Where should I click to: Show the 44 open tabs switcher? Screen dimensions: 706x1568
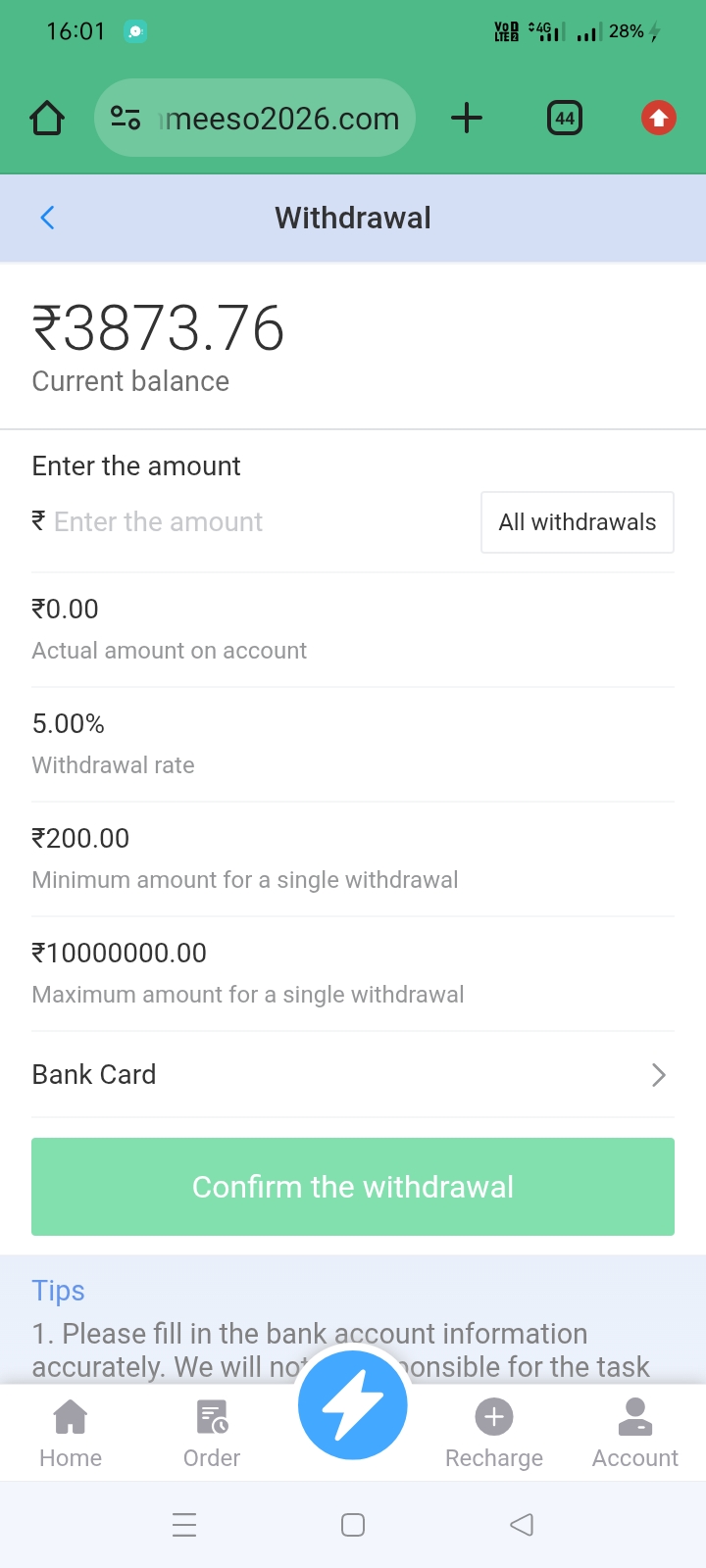pyautogui.click(x=565, y=119)
